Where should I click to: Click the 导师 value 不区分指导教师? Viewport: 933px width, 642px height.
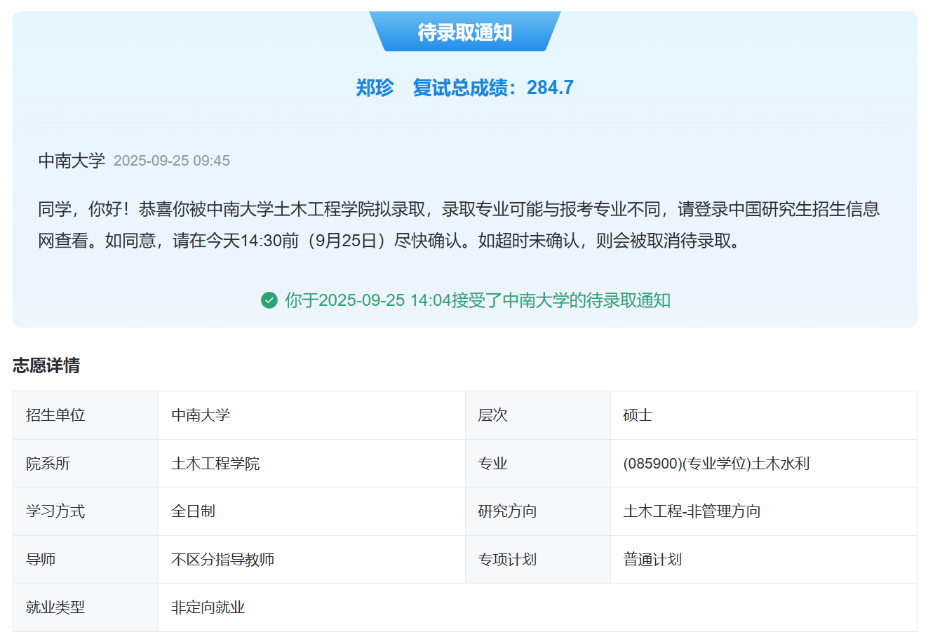223,559
